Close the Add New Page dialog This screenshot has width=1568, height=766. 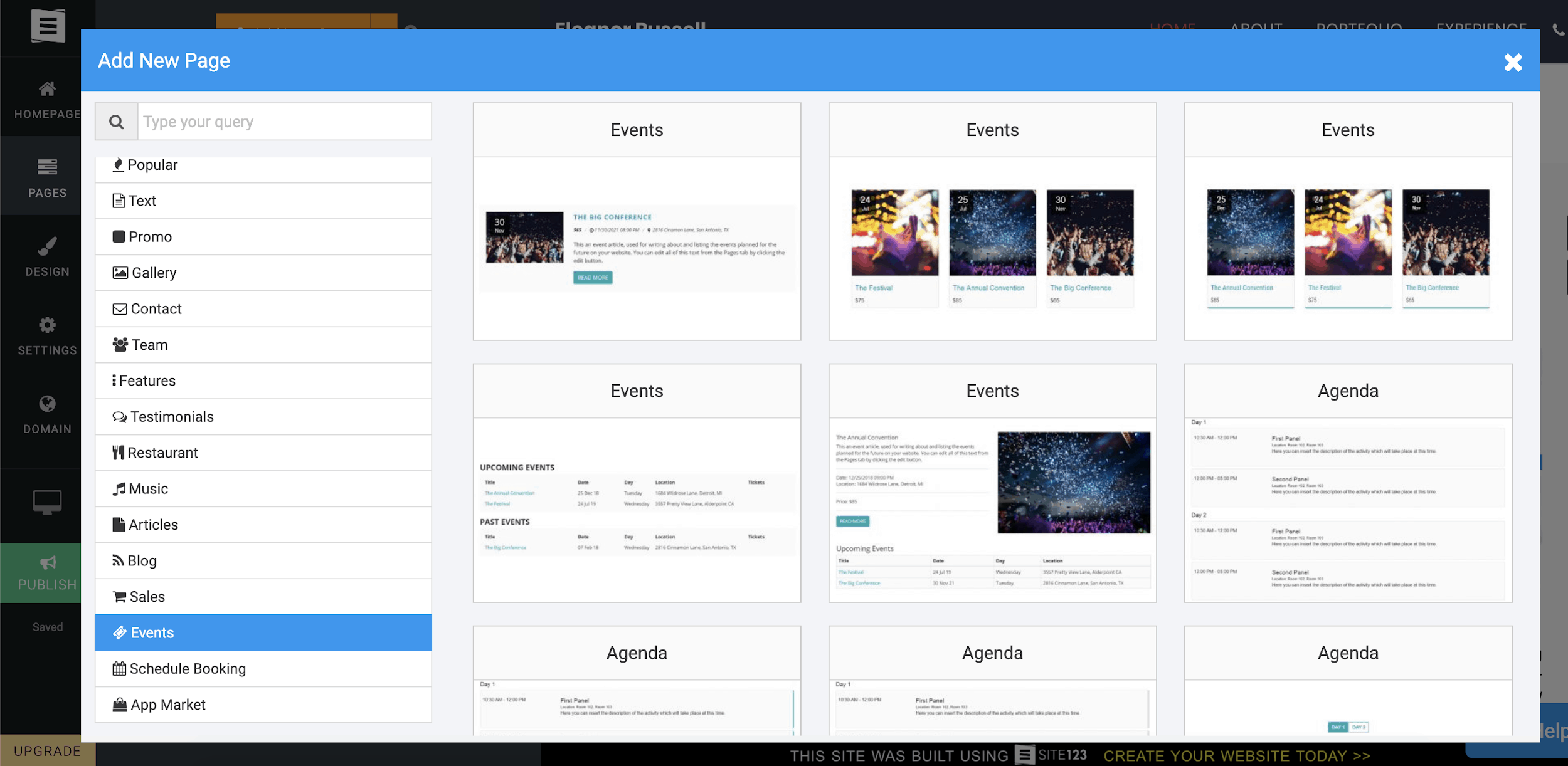click(1513, 62)
